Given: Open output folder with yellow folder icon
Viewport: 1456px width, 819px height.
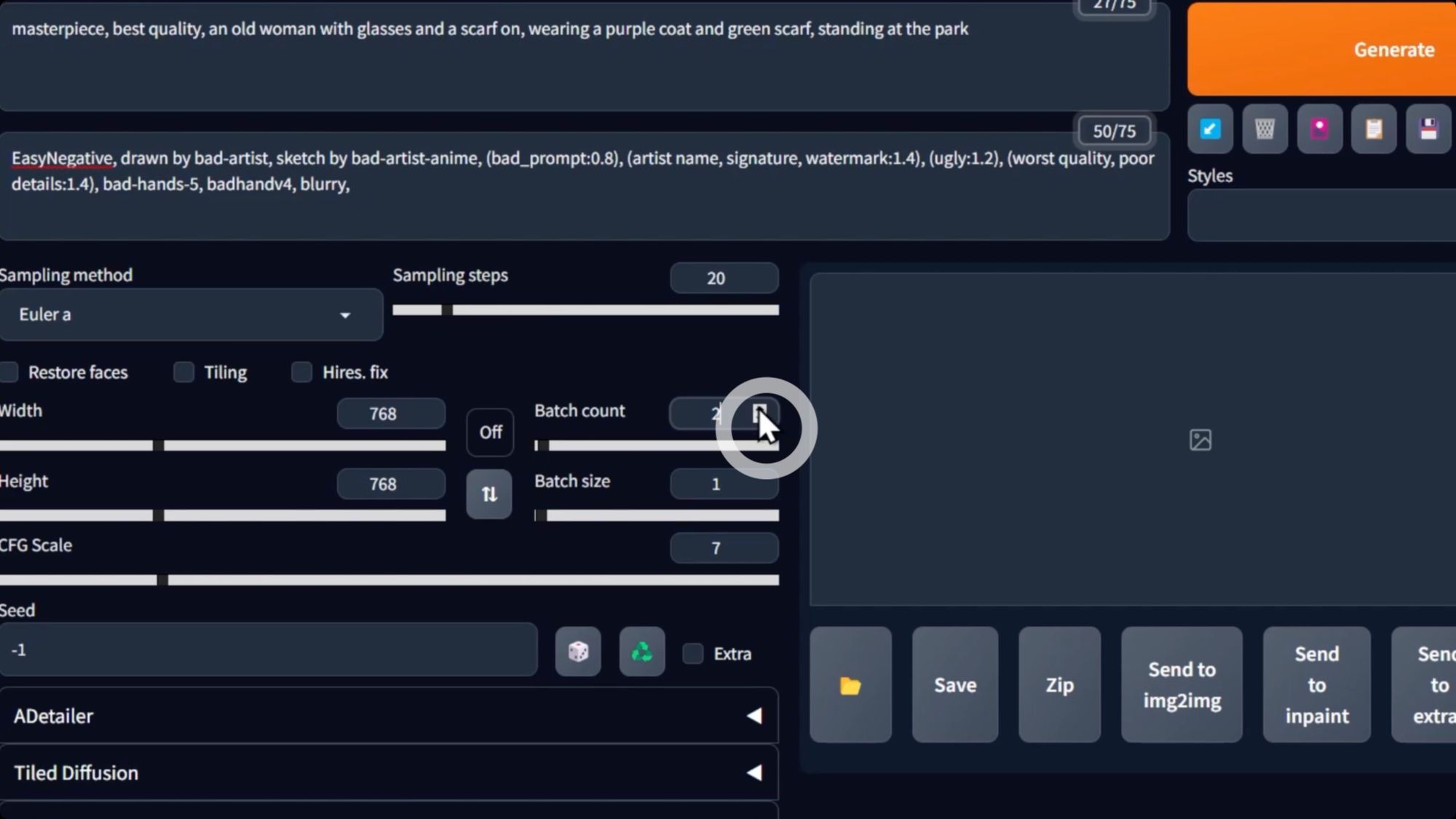Looking at the screenshot, I should [850, 685].
